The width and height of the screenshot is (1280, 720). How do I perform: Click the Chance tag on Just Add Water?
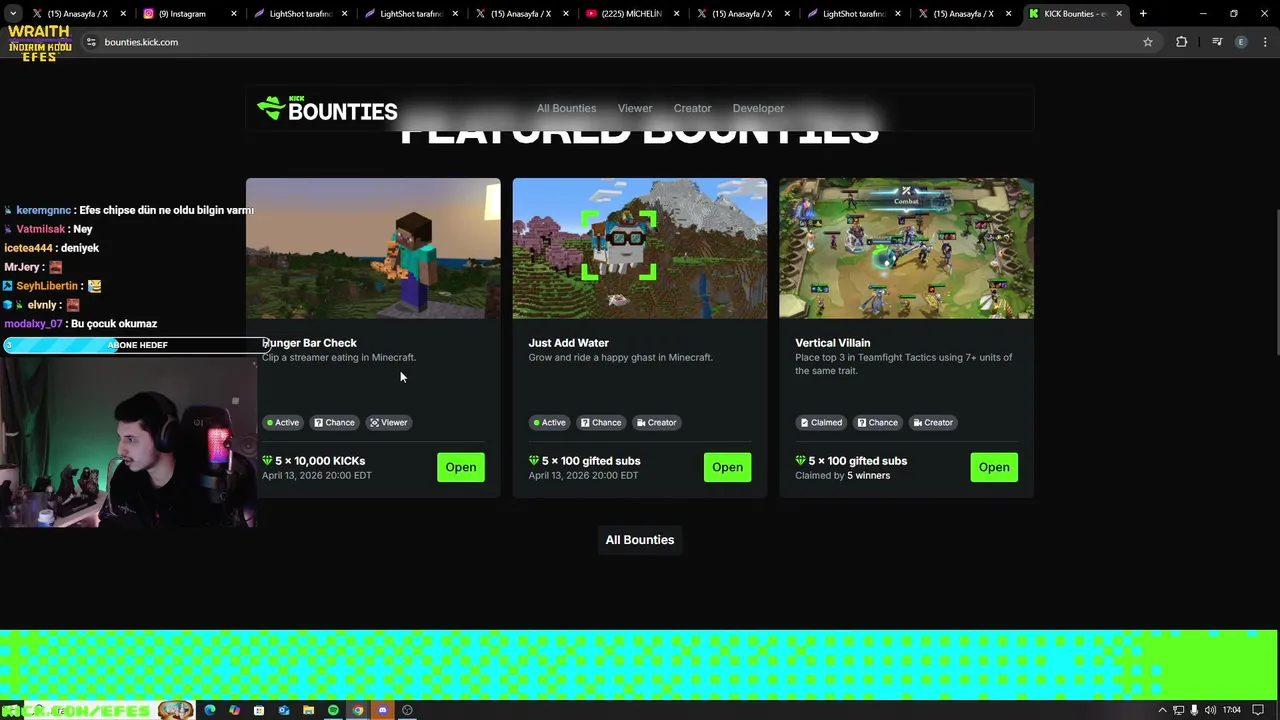pos(601,422)
